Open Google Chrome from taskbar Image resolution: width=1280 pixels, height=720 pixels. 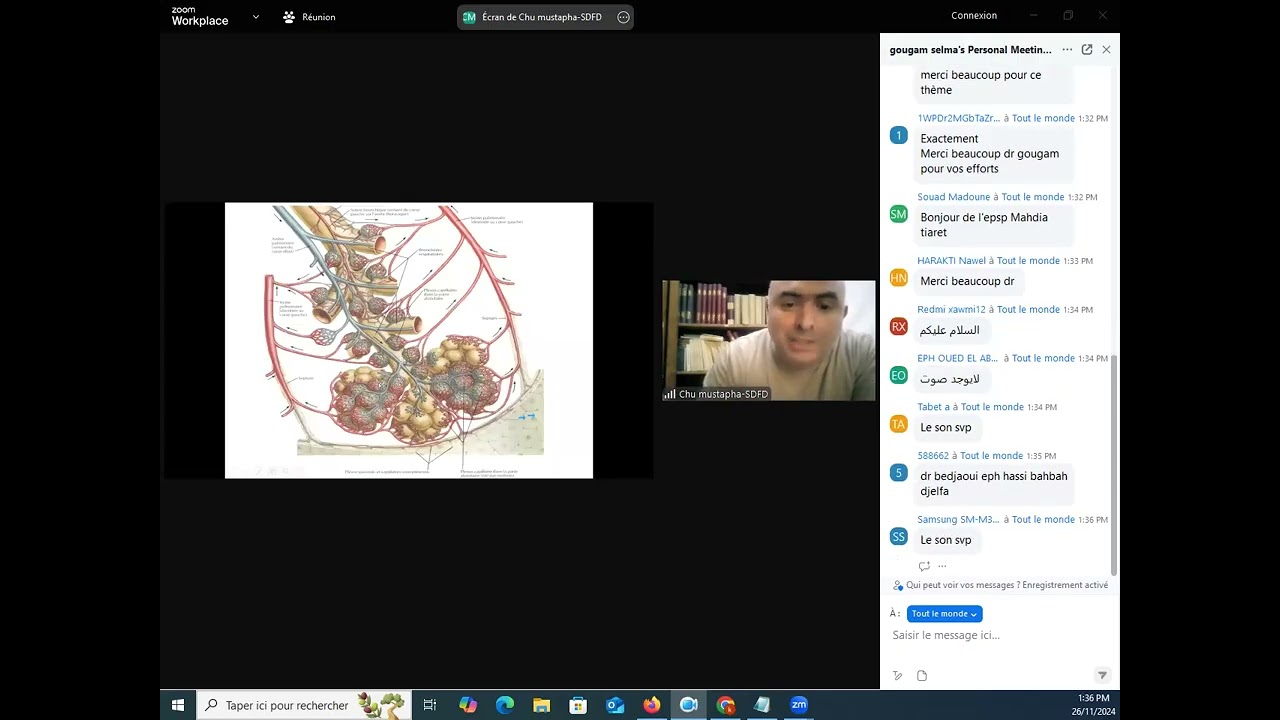pyautogui.click(x=726, y=705)
